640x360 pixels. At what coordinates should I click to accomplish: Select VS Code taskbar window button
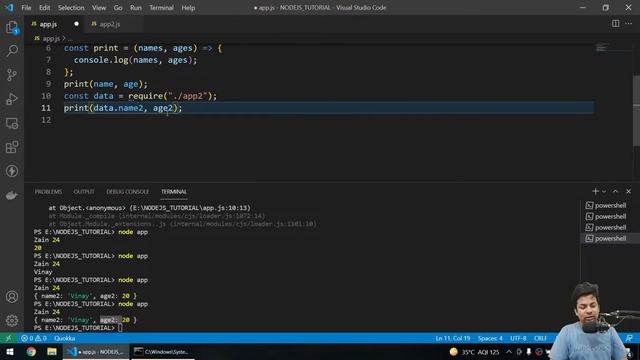(96, 351)
